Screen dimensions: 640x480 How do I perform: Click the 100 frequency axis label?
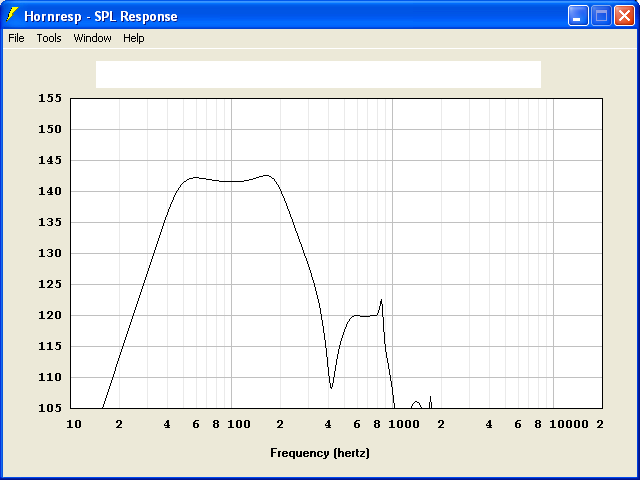click(x=239, y=424)
